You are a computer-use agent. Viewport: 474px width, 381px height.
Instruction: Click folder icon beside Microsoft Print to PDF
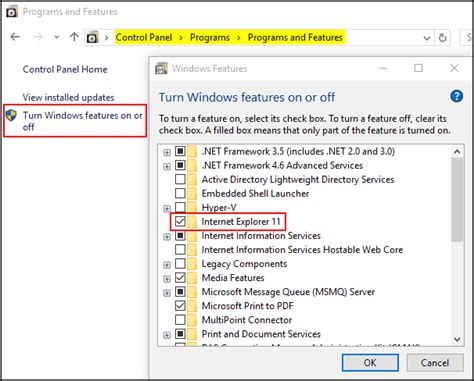[x=192, y=306]
